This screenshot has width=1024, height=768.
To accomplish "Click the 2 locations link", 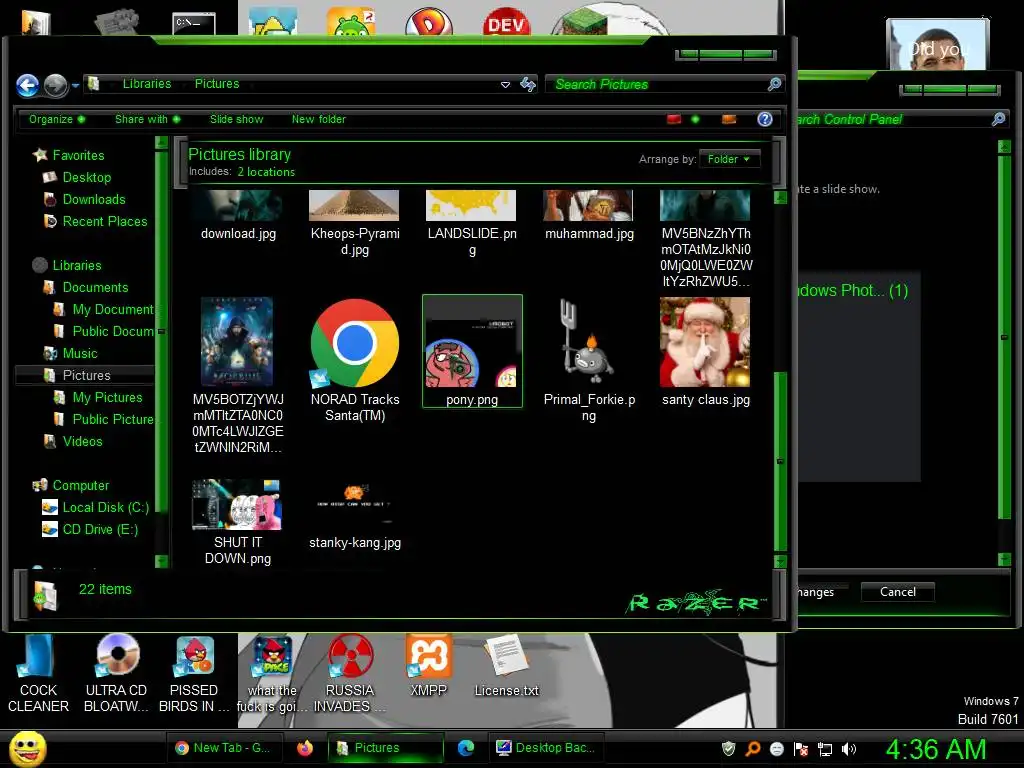I will click(x=266, y=172).
